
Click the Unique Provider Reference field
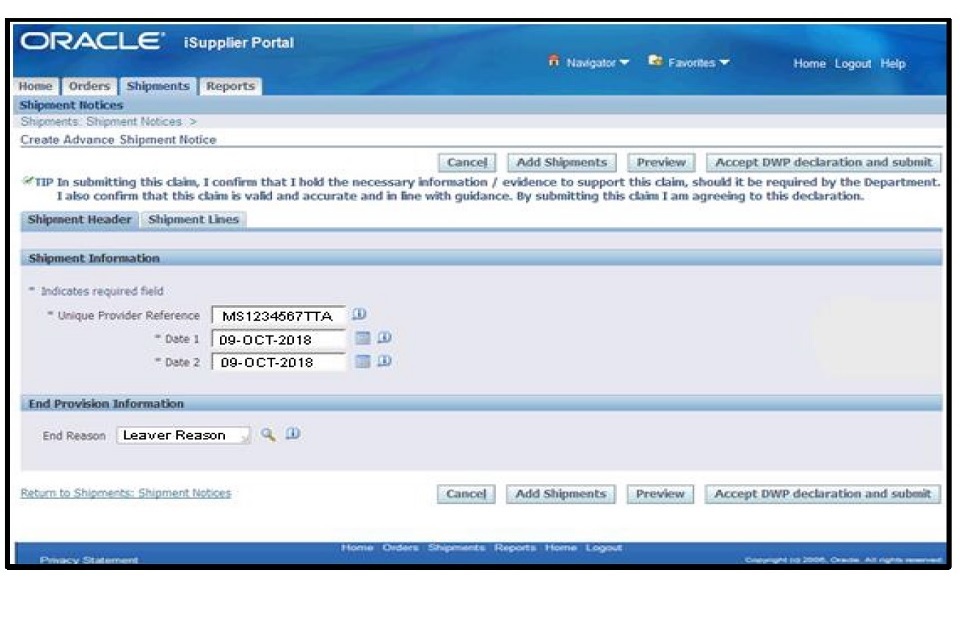pyautogui.click(x=278, y=316)
